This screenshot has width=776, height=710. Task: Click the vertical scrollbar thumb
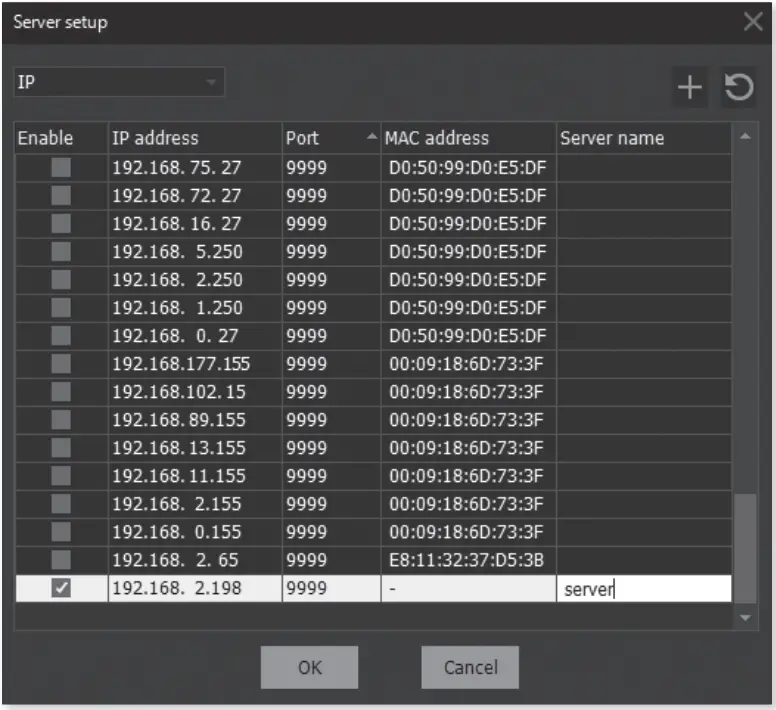tap(745, 548)
